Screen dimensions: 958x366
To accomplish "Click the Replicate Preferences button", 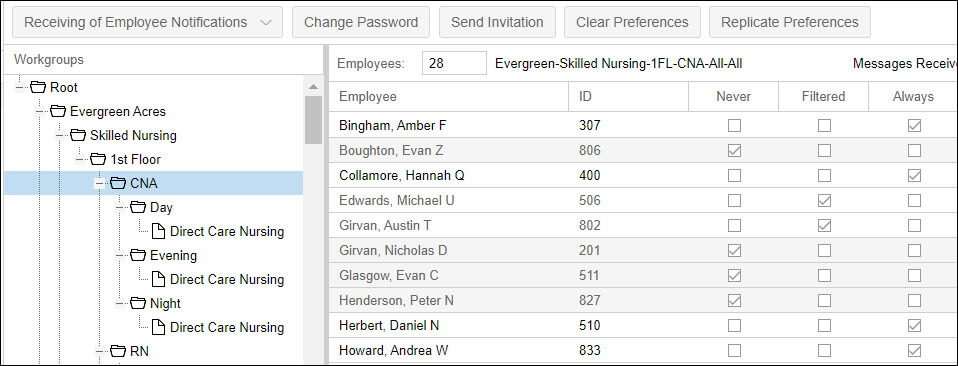I will 789,22.
